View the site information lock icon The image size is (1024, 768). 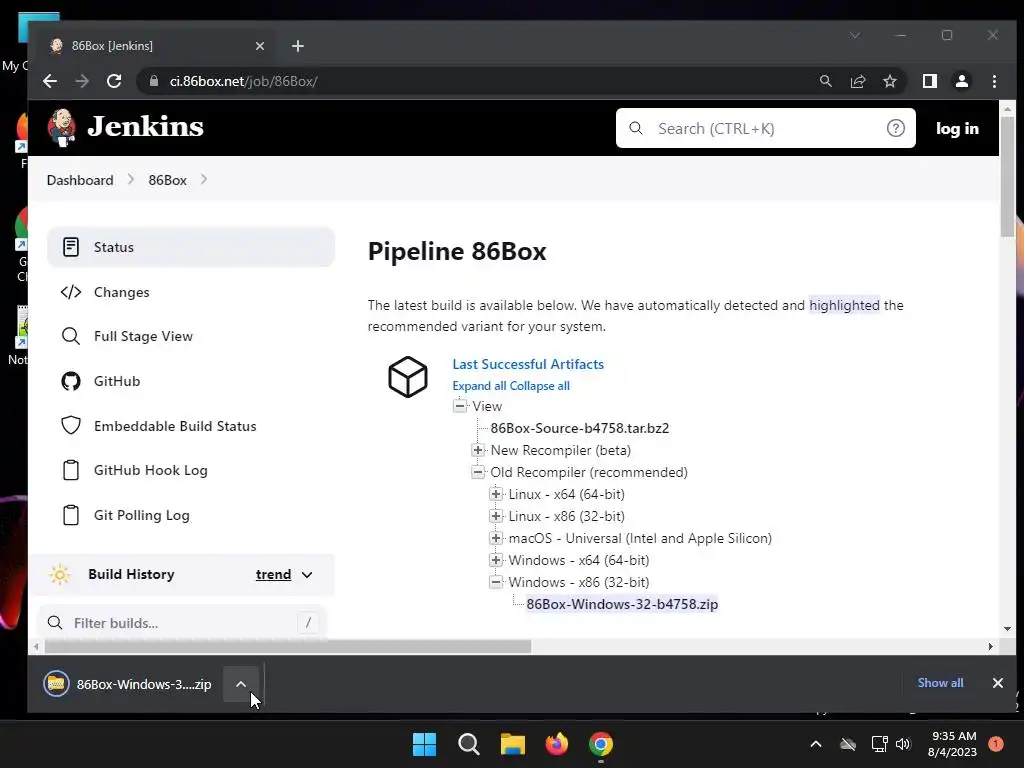pyautogui.click(x=154, y=81)
